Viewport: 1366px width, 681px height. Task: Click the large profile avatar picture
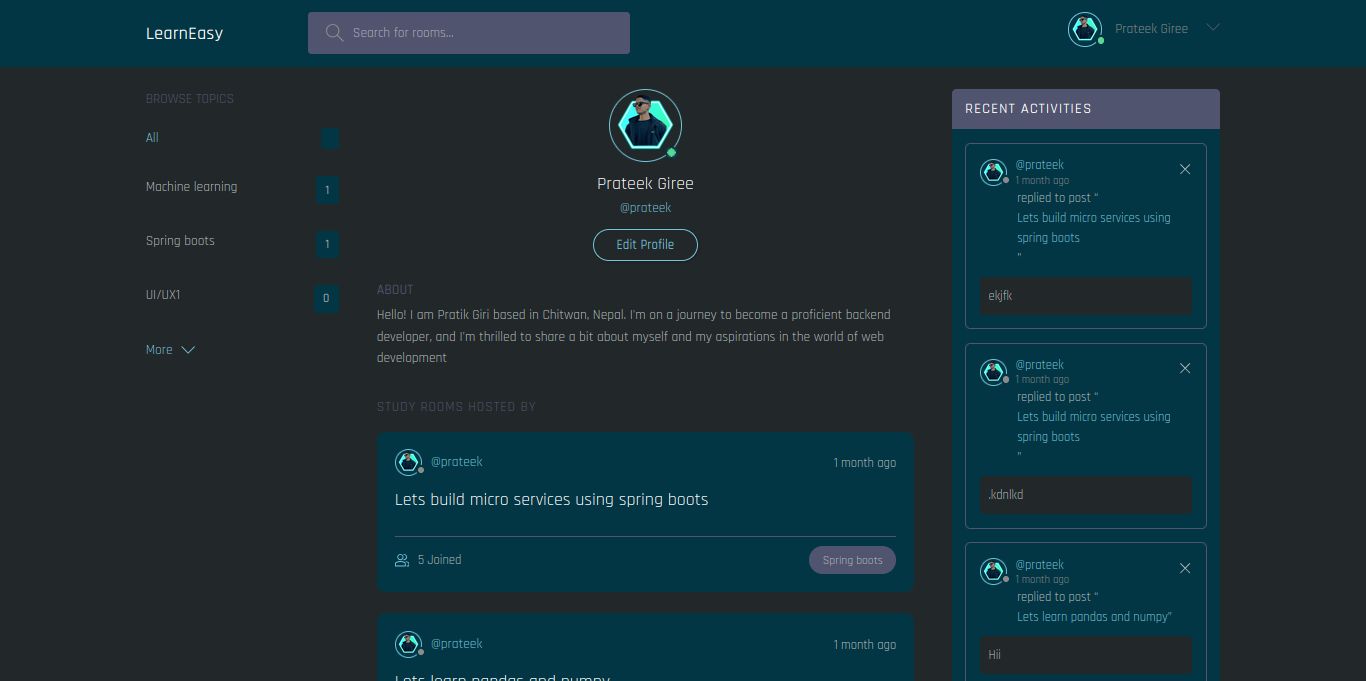click(645, 125)
